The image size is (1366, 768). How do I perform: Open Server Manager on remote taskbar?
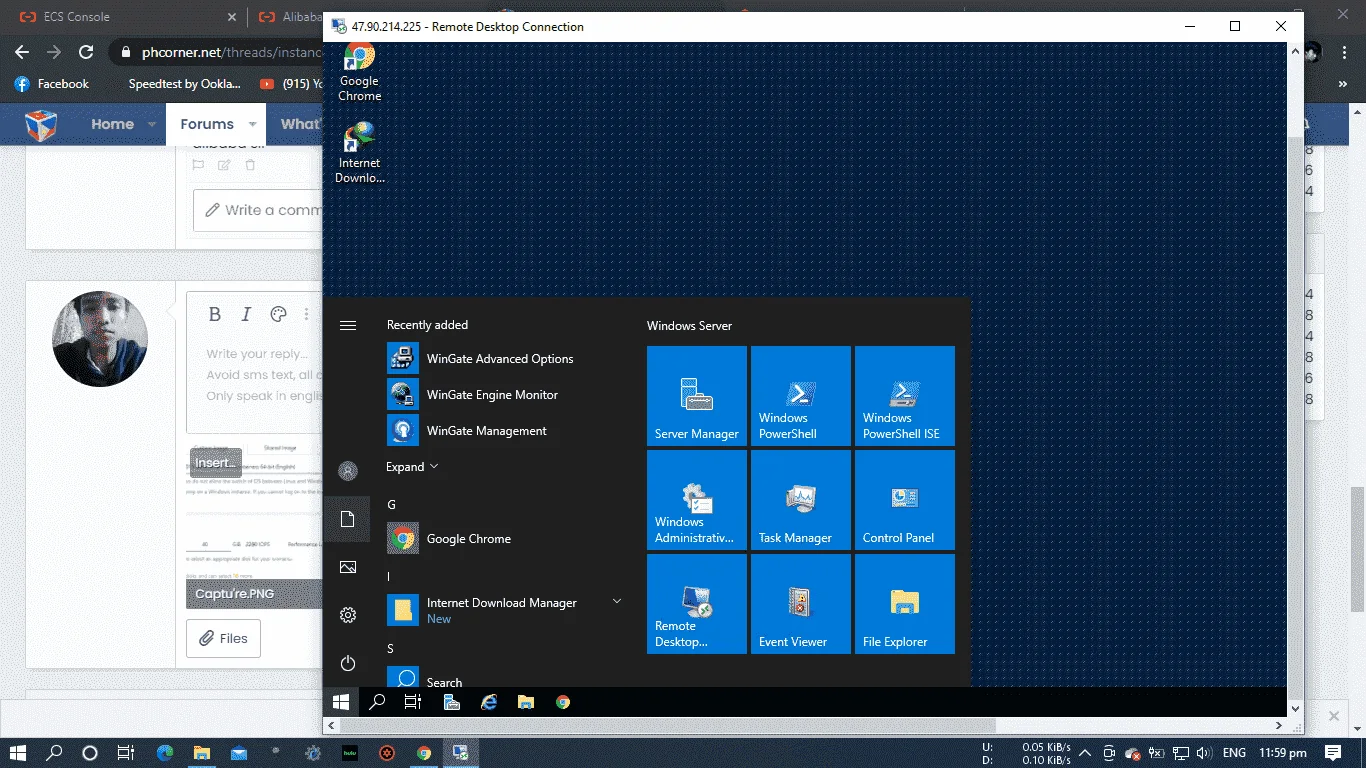pos(452,702)
